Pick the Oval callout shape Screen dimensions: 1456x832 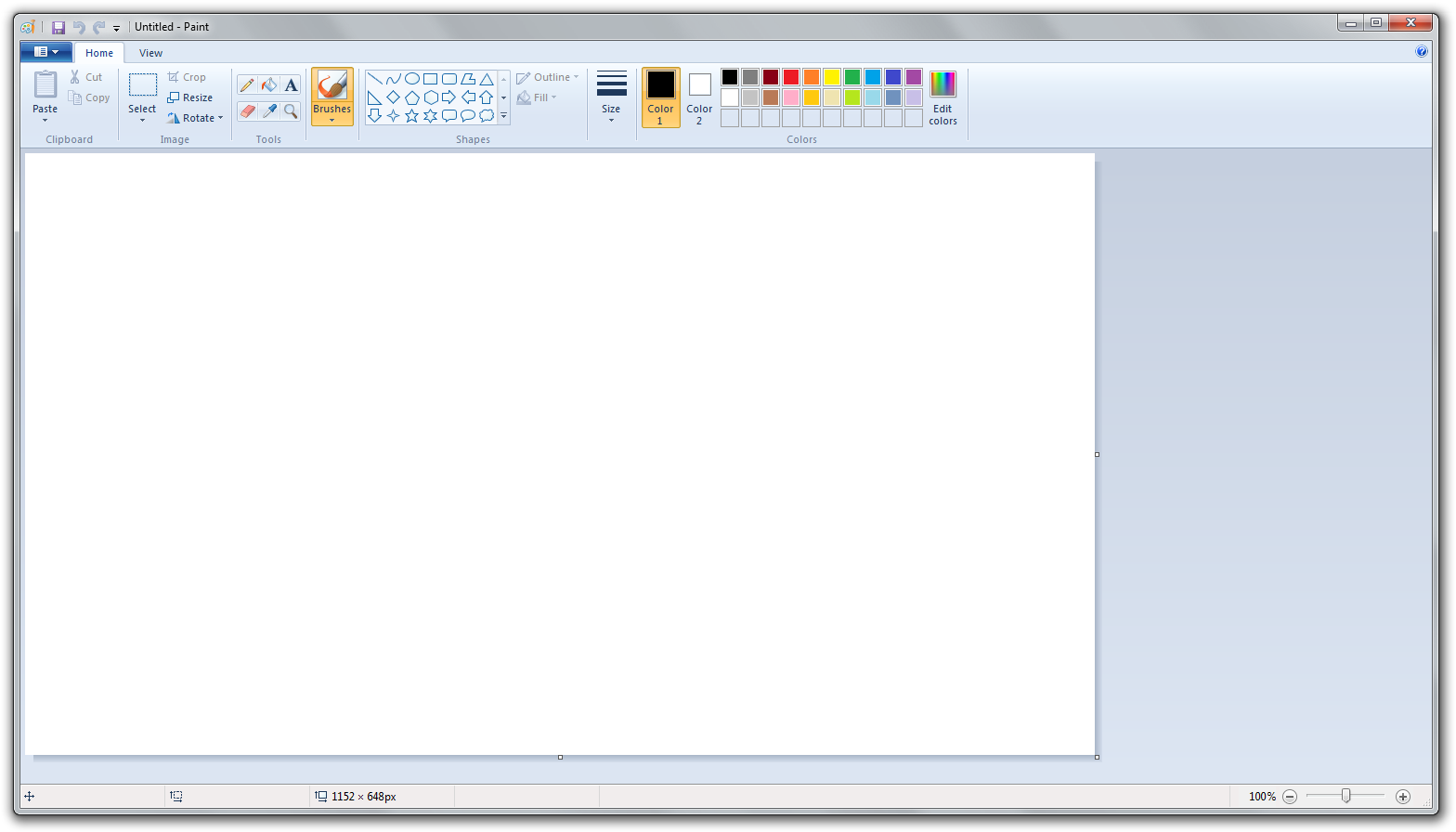click(467, 116)
